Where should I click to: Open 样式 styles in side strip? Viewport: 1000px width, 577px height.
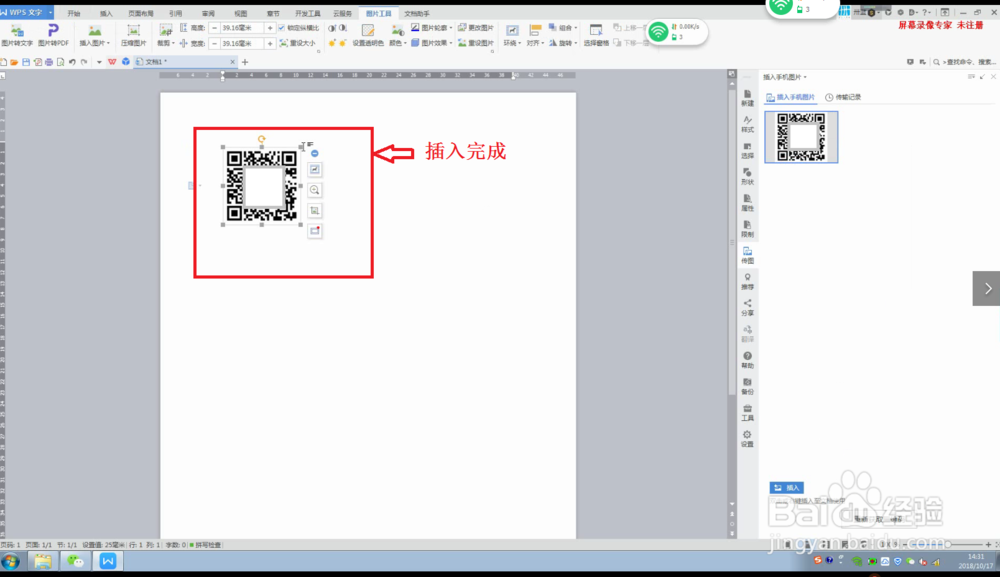(747, 124)
